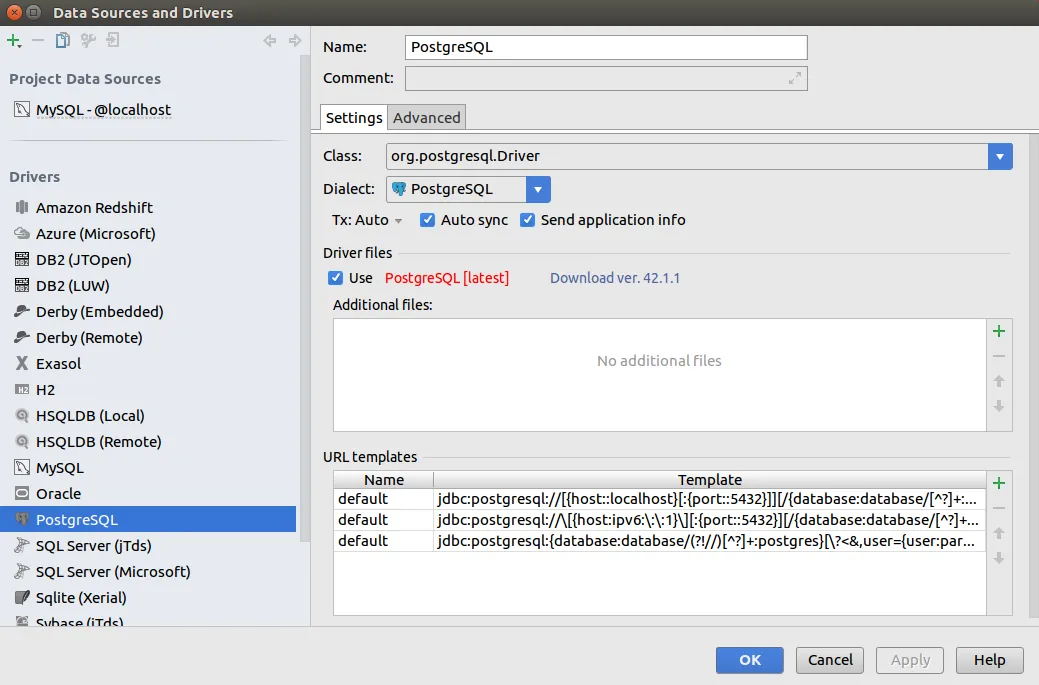Toggle the Auto sync checkbox
The height and width of the screenshot is (685, 1039).
click(x=427, y=220)
